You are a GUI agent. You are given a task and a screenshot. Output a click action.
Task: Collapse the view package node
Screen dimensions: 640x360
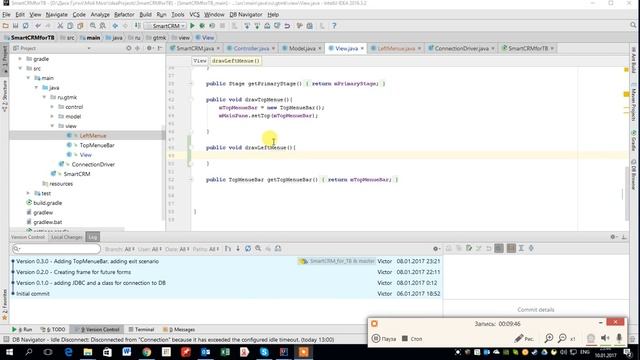point(52,126)
